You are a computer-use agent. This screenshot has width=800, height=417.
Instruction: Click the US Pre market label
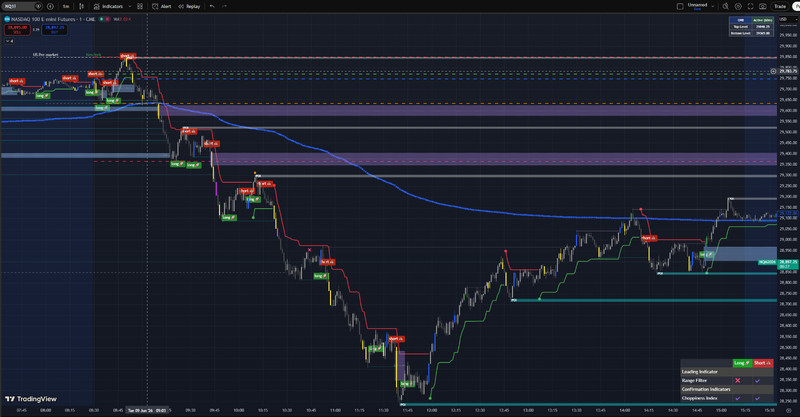(x=45, y=55)
